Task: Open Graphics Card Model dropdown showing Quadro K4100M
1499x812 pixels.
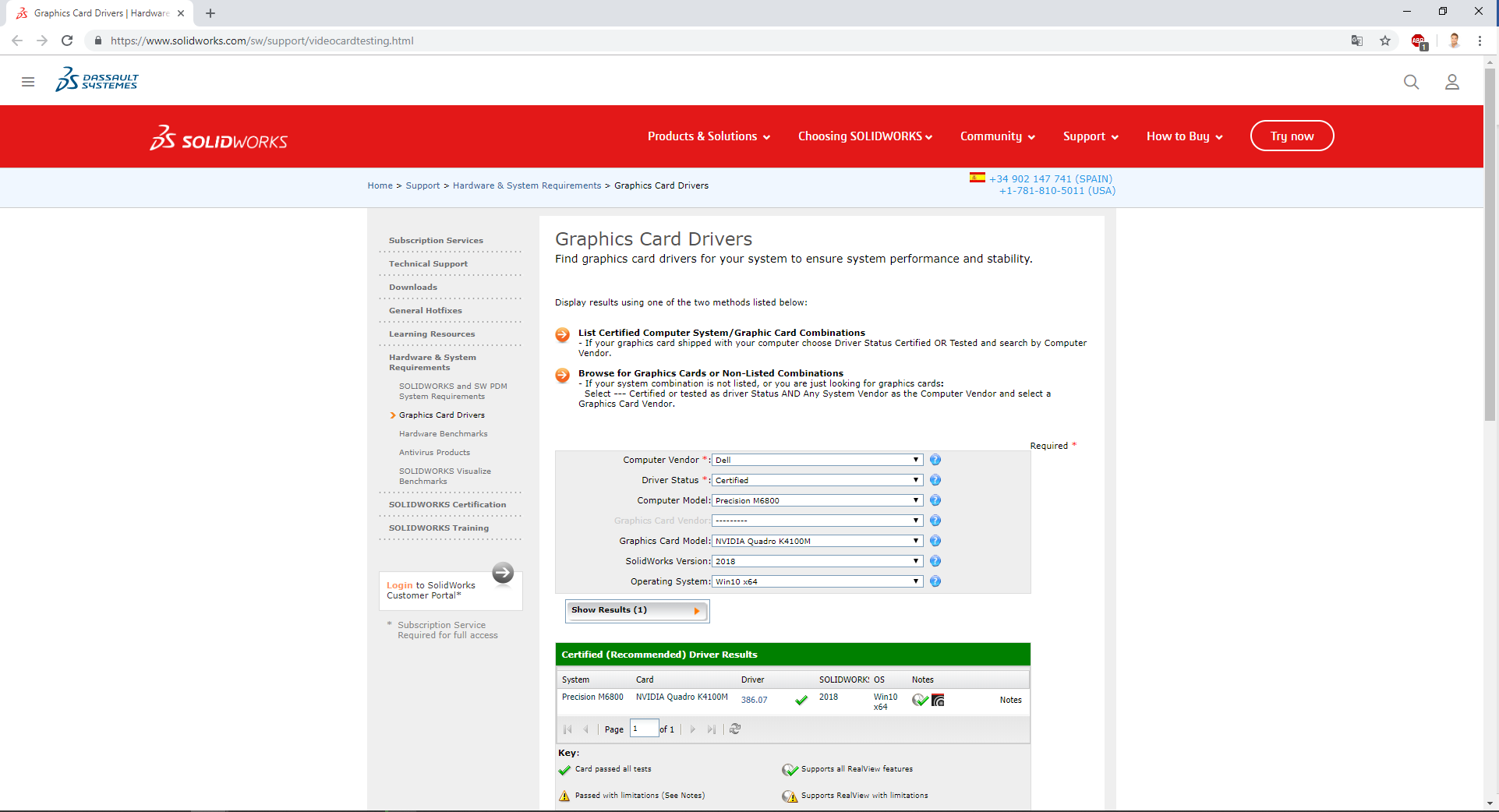Action: [x=817, y=541]
